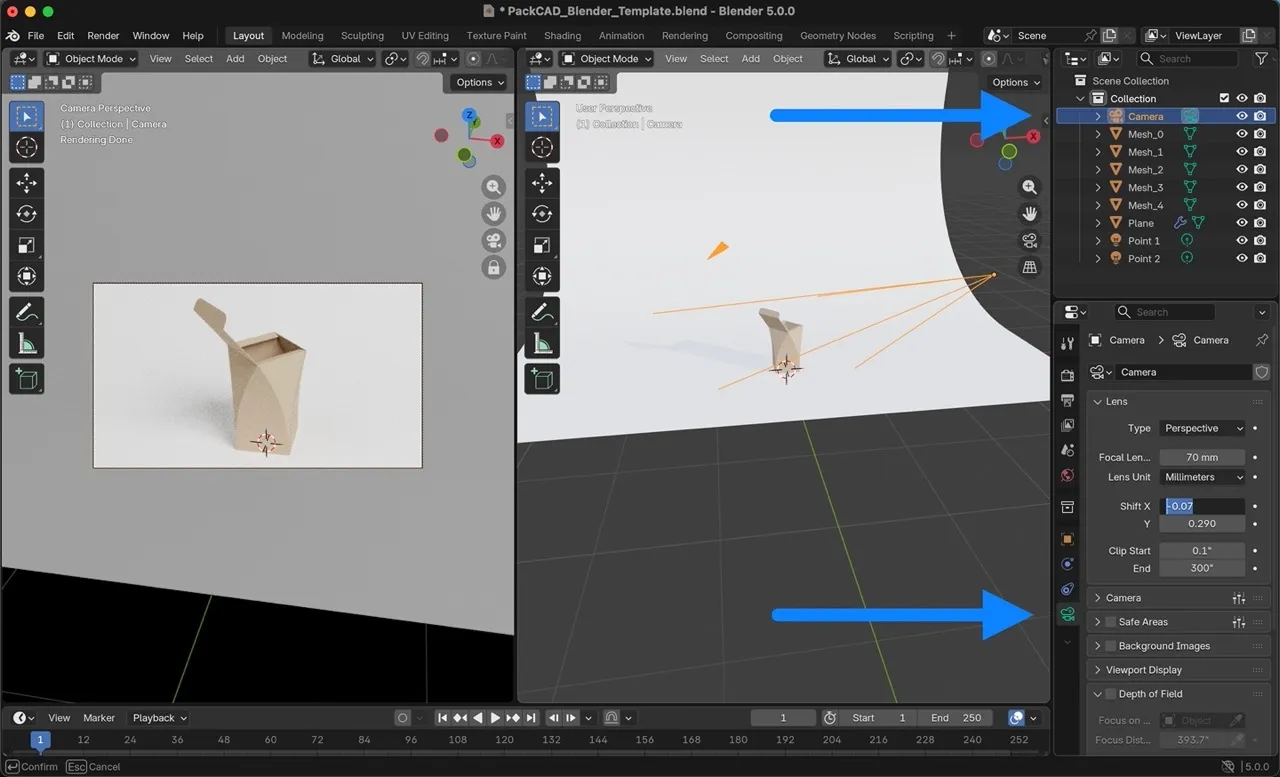This screenshot has width=1280, height=777.
Task: Enable the Depth of Field checkbox
Action: [1110, 694]
